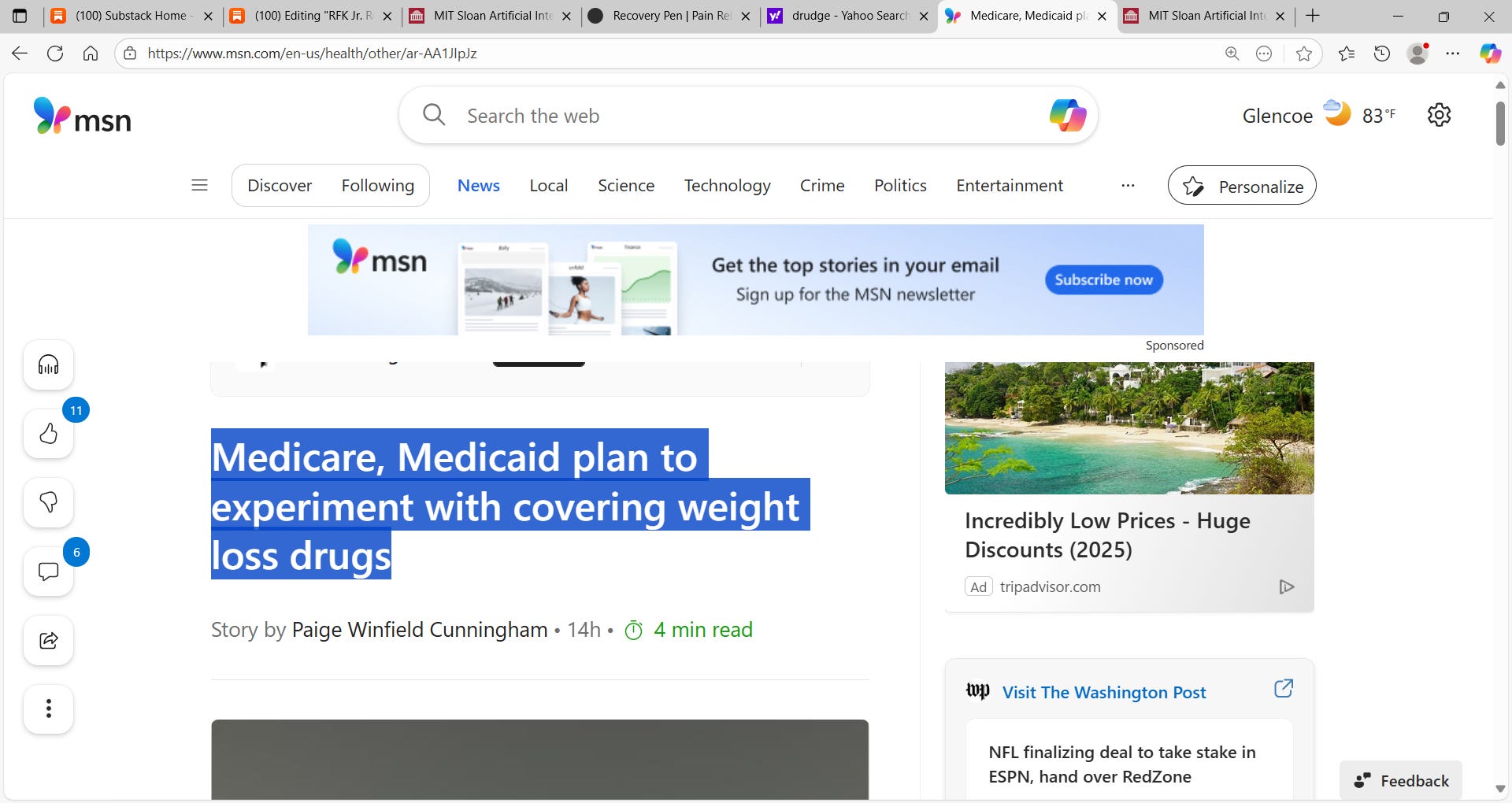Click the MSN logo at top left
Screen dimensions: 1512x803
point(83,117)
